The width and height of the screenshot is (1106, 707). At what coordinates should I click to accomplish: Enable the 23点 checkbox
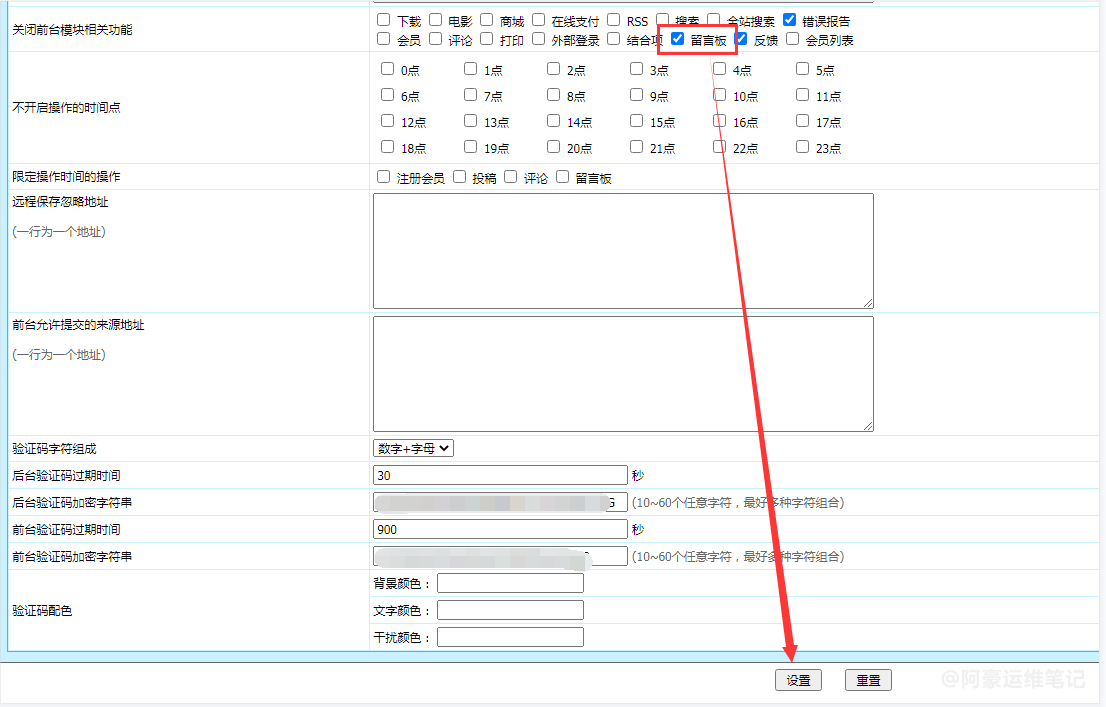tap(803, 147)
